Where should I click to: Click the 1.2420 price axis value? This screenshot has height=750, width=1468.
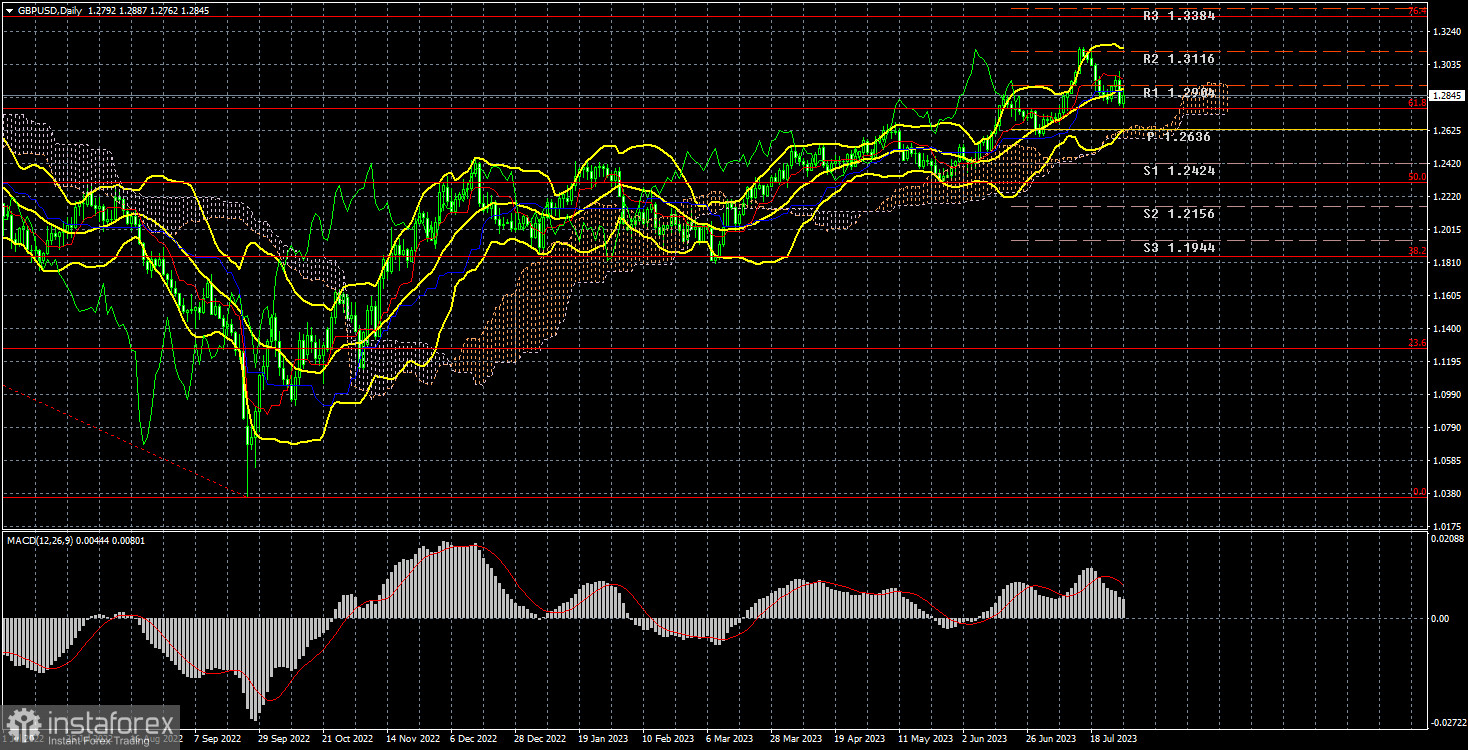(x=1447, y=164)
